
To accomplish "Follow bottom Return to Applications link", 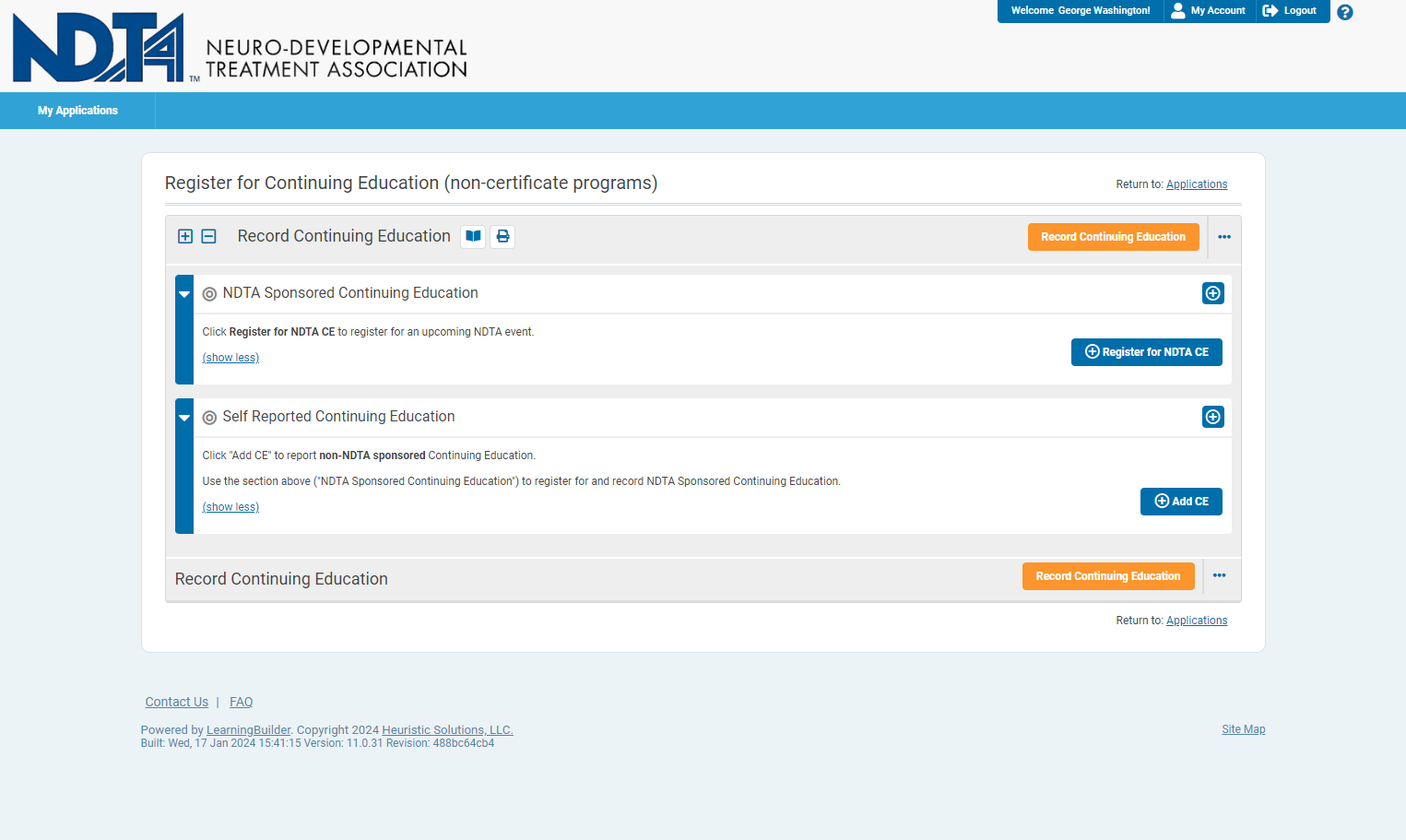I will coord(1197,621).
